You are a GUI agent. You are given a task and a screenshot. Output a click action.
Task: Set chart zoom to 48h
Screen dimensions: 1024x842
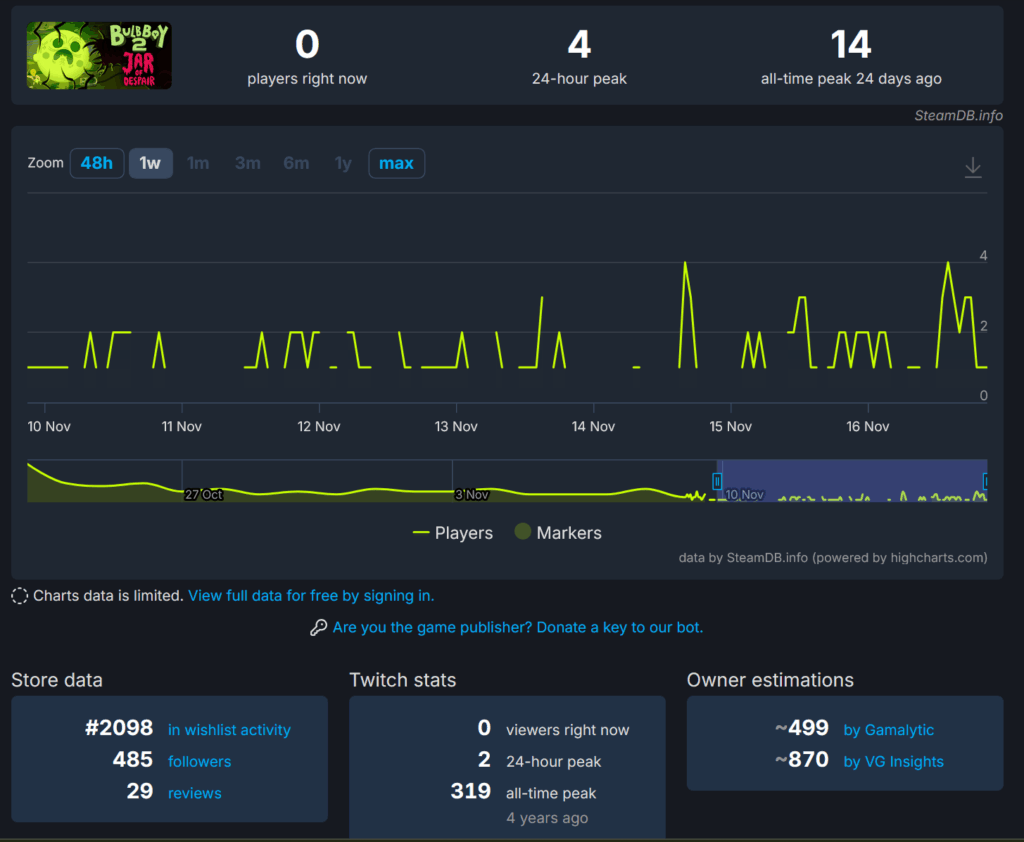click(97, 163)
